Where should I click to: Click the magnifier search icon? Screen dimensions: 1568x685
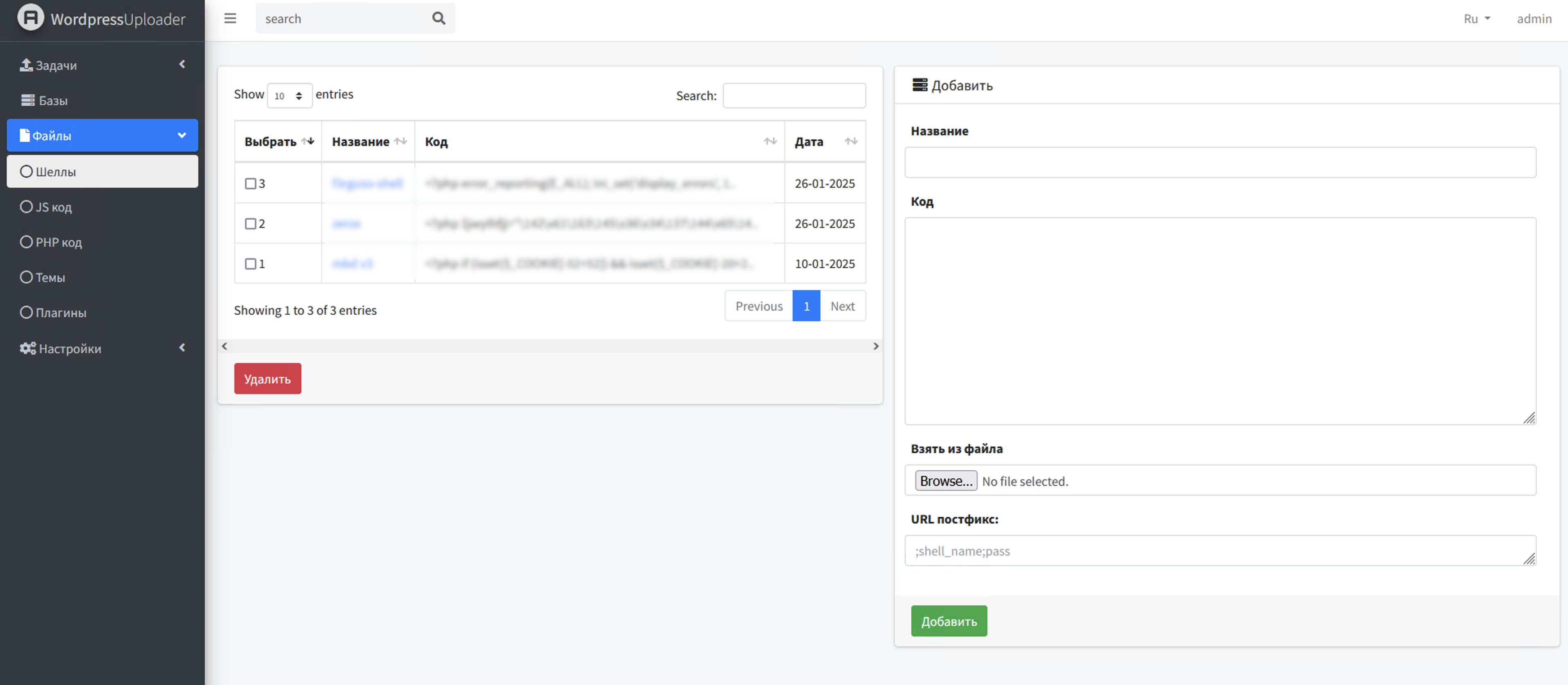pyautogui.click(x=438, y=18)
